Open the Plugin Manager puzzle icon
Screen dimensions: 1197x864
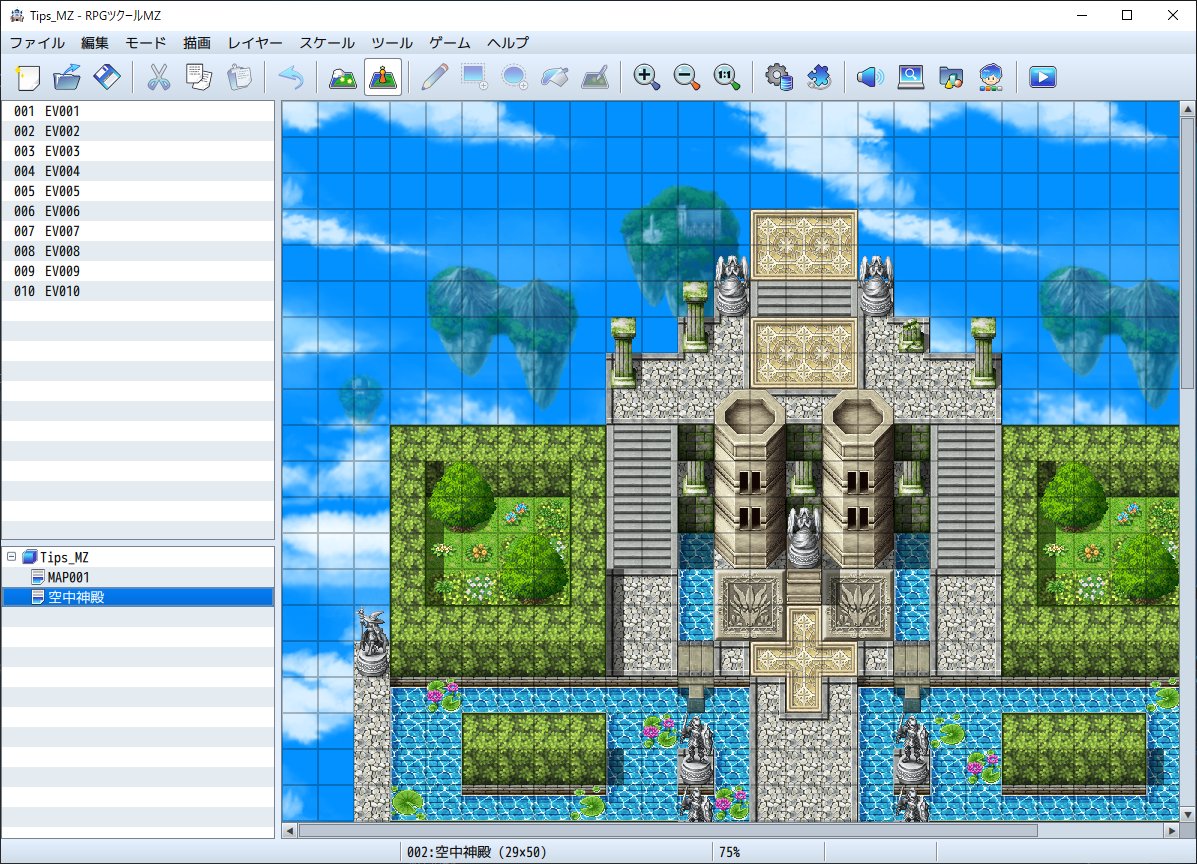tap(819, 77)
